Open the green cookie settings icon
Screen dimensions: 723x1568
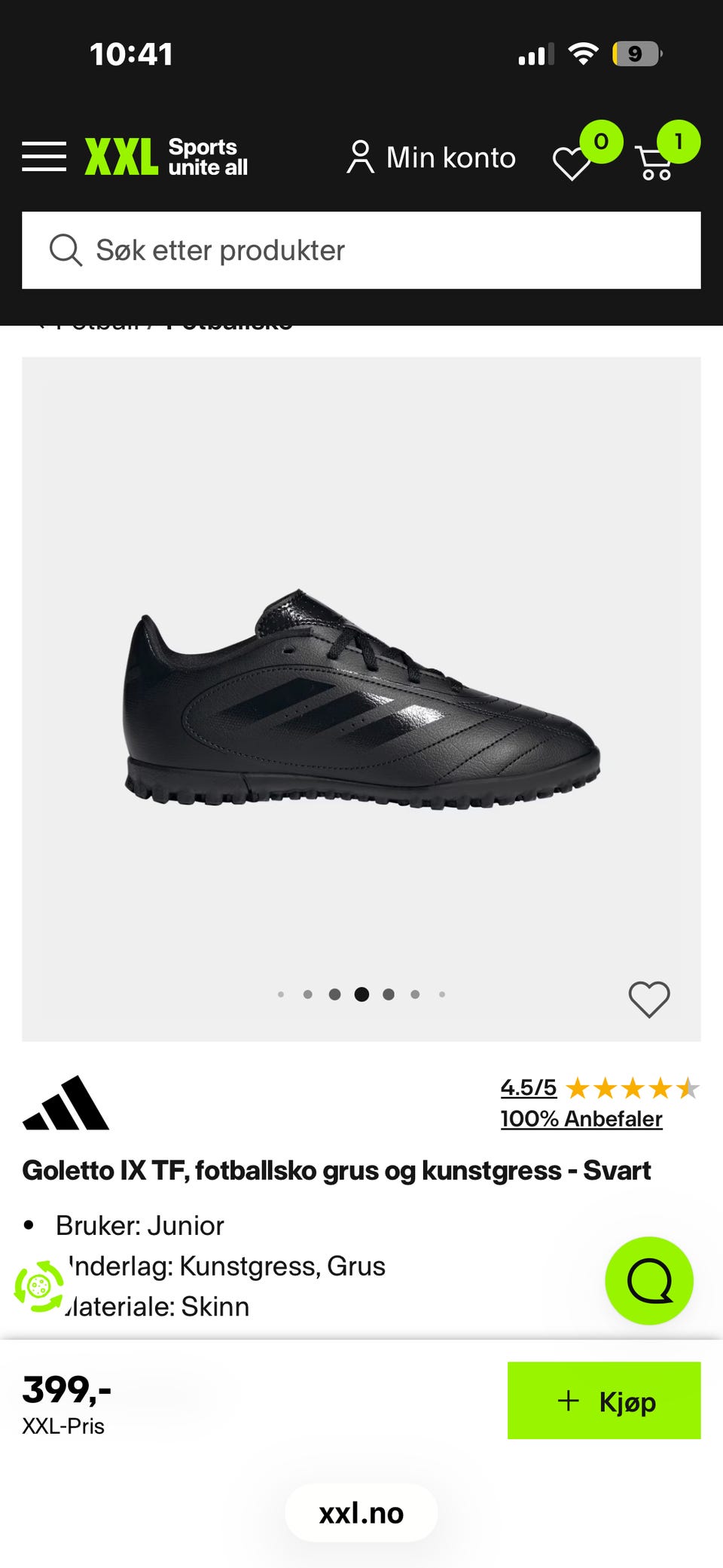click(x=39, y=1286)
